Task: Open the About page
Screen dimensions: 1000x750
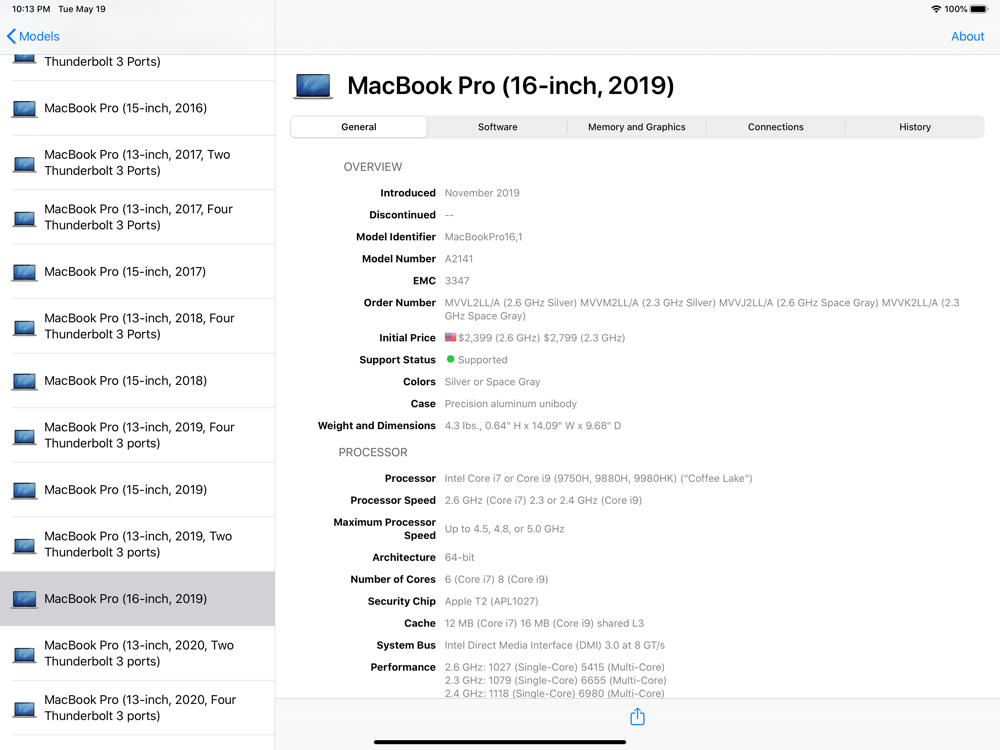Action: click(x=967, y=36)
